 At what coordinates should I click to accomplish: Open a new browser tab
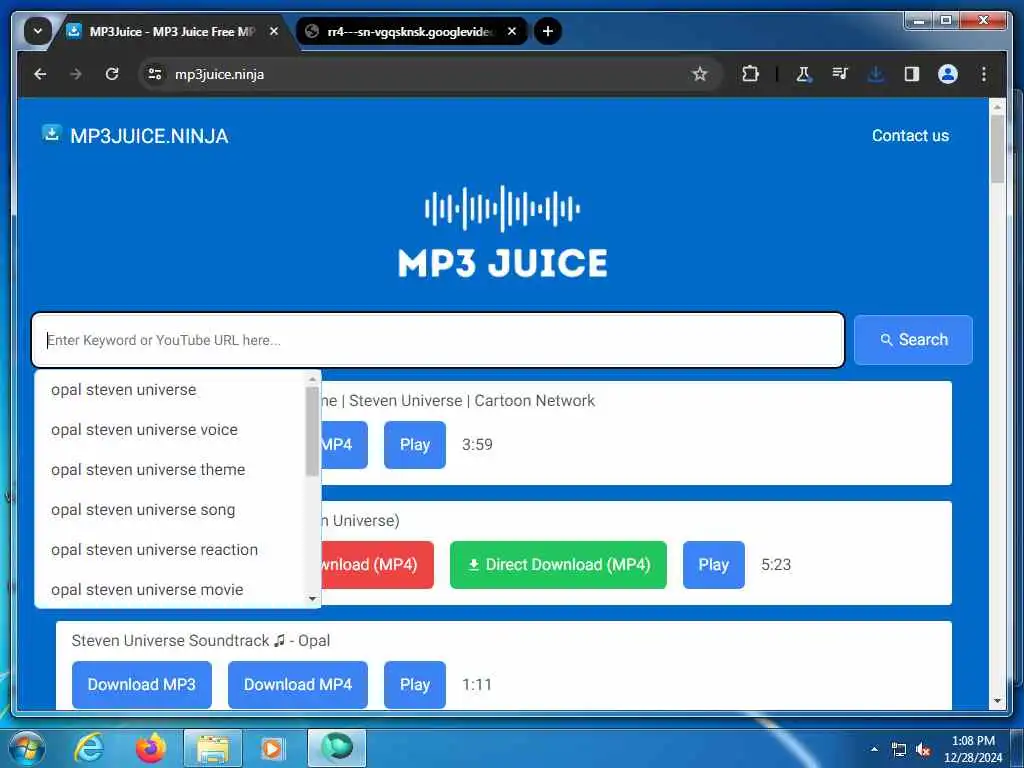tap(548, 31)
